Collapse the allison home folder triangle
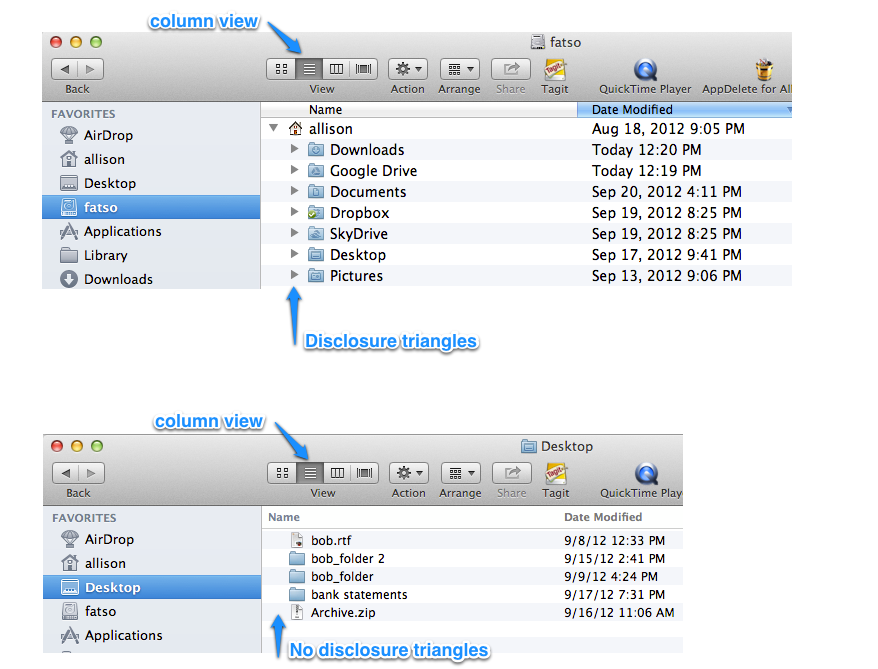 tap(274, 128)
